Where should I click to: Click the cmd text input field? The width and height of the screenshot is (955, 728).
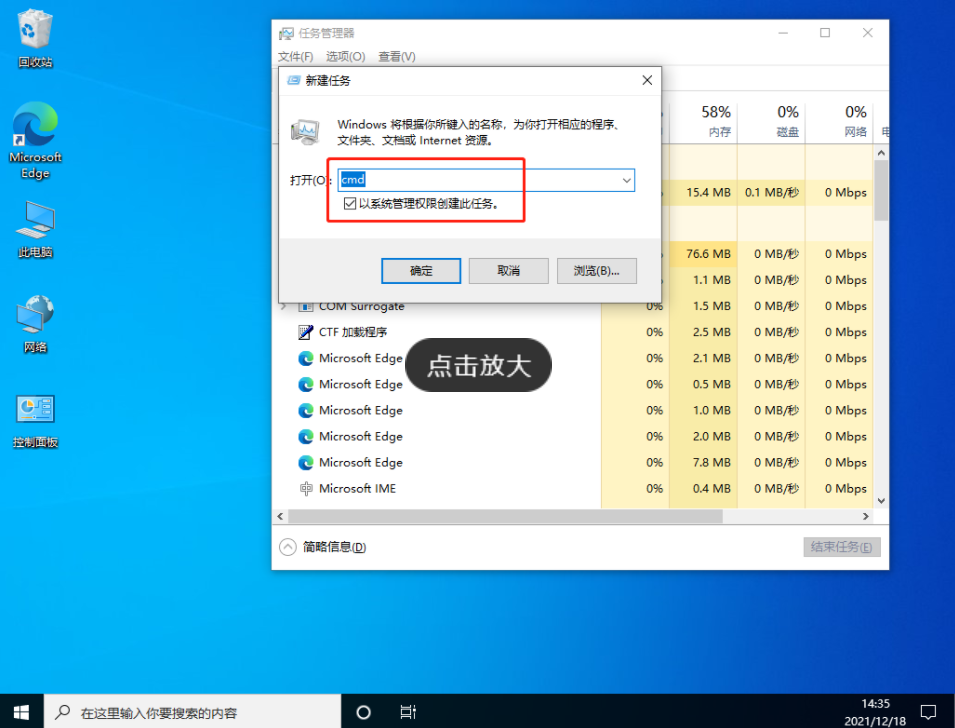click(x=480, y=180)
